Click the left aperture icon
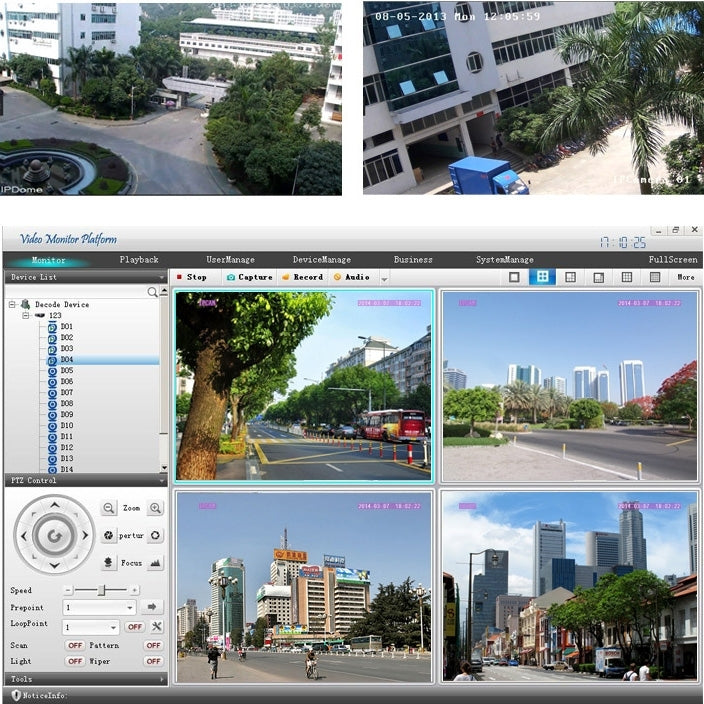The image size is (704, 704). pos(108,535)
